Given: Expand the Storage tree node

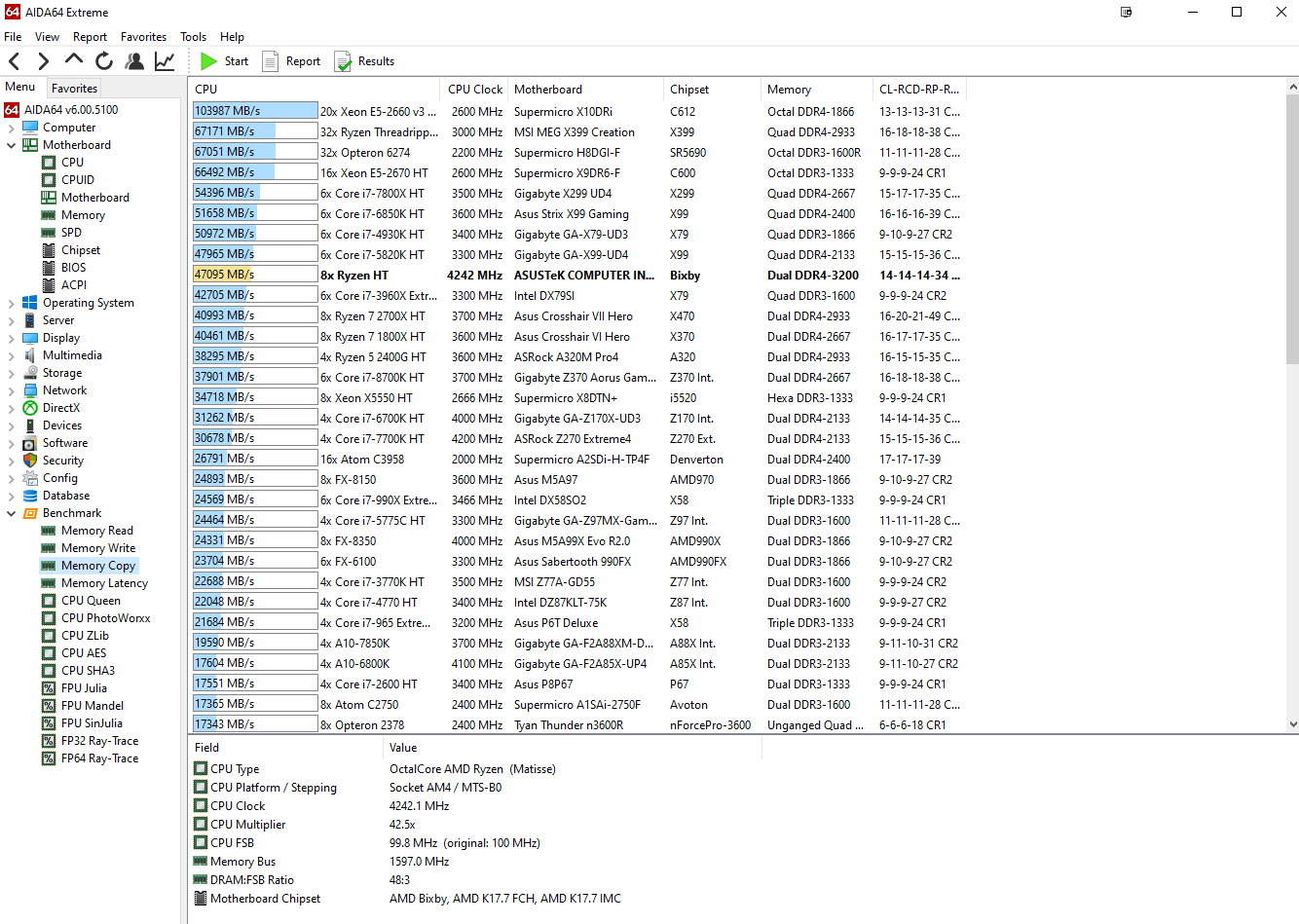Looking at the screenshot, I should pos(11,373).
